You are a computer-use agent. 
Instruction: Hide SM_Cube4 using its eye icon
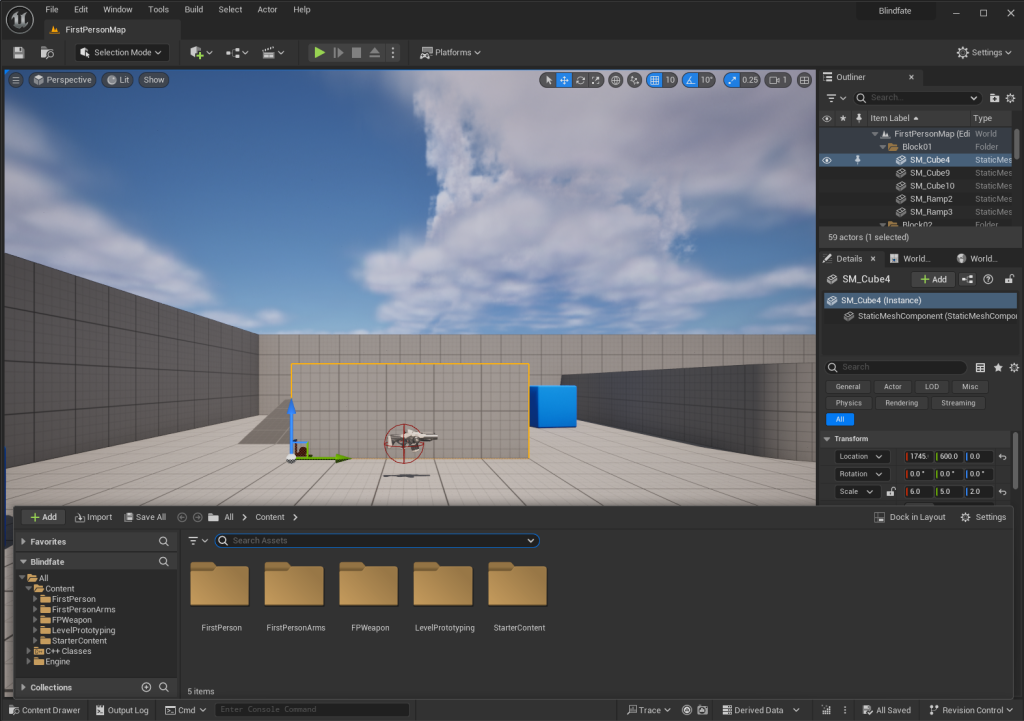826,160
